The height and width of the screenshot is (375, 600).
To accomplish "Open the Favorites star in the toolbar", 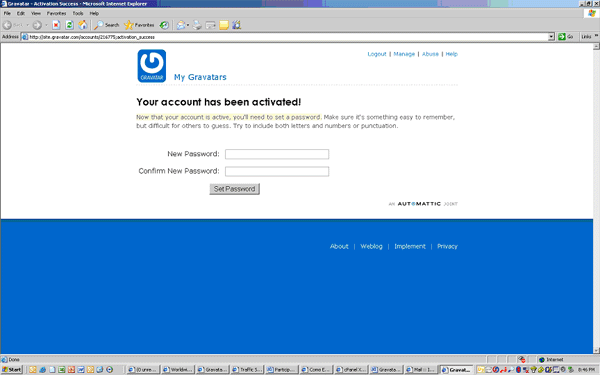I will 139,25.
